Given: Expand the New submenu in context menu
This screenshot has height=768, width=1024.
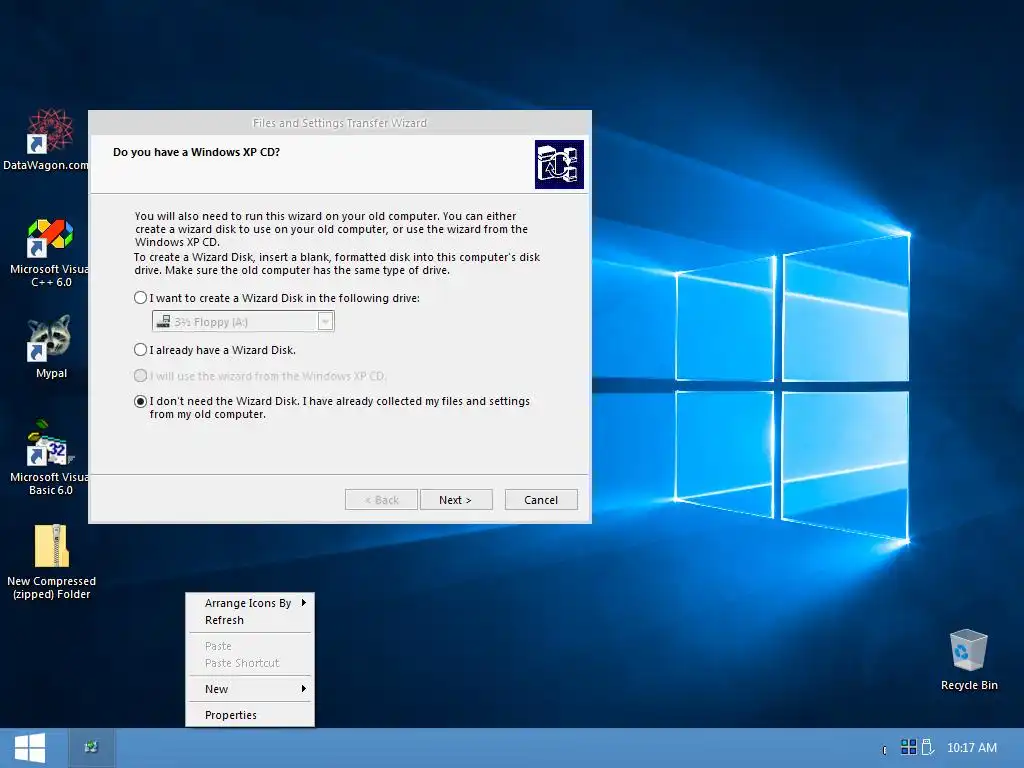Looking at the screenshot, I should [249, 689].
